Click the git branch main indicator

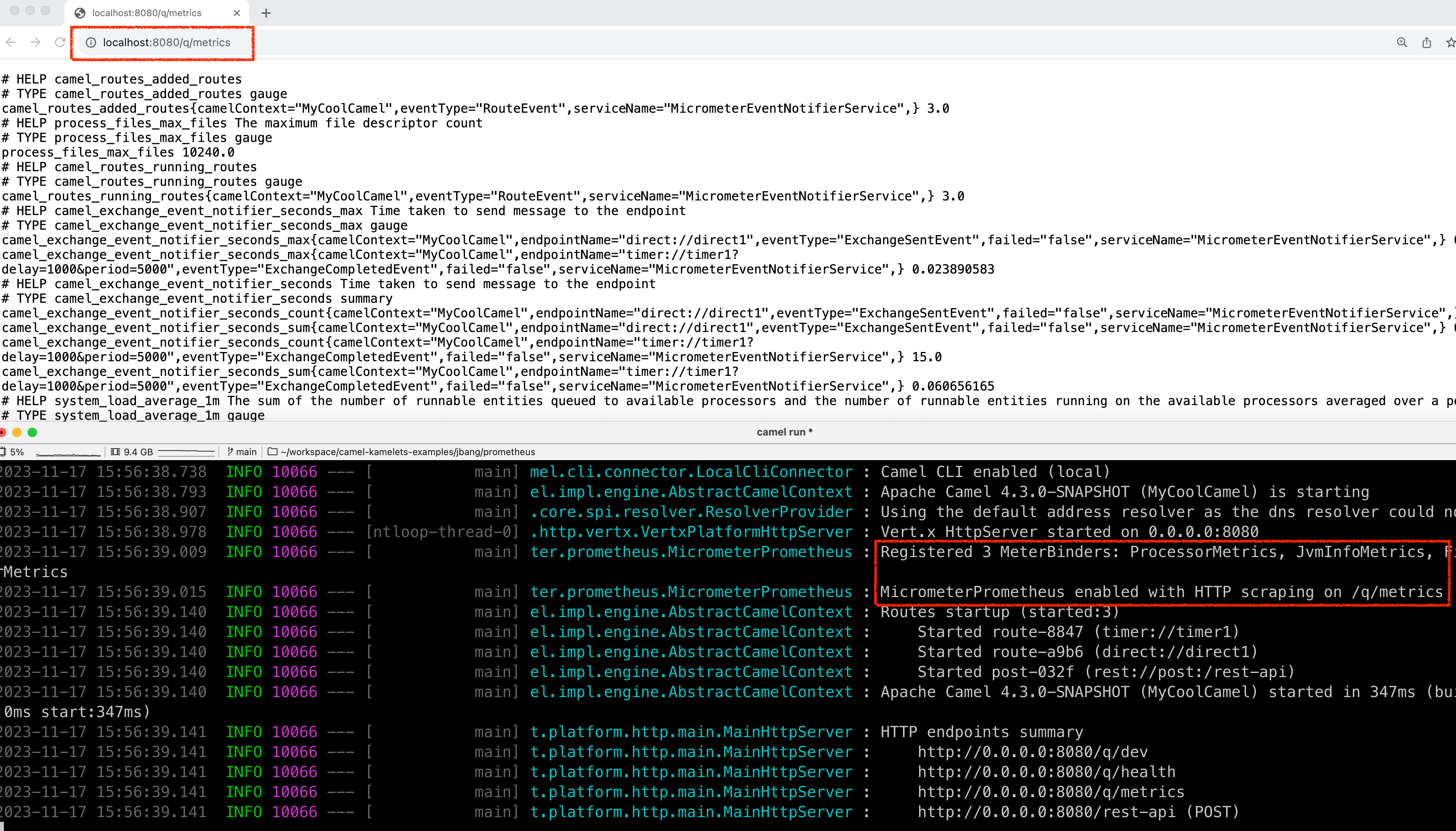(242, 452)
